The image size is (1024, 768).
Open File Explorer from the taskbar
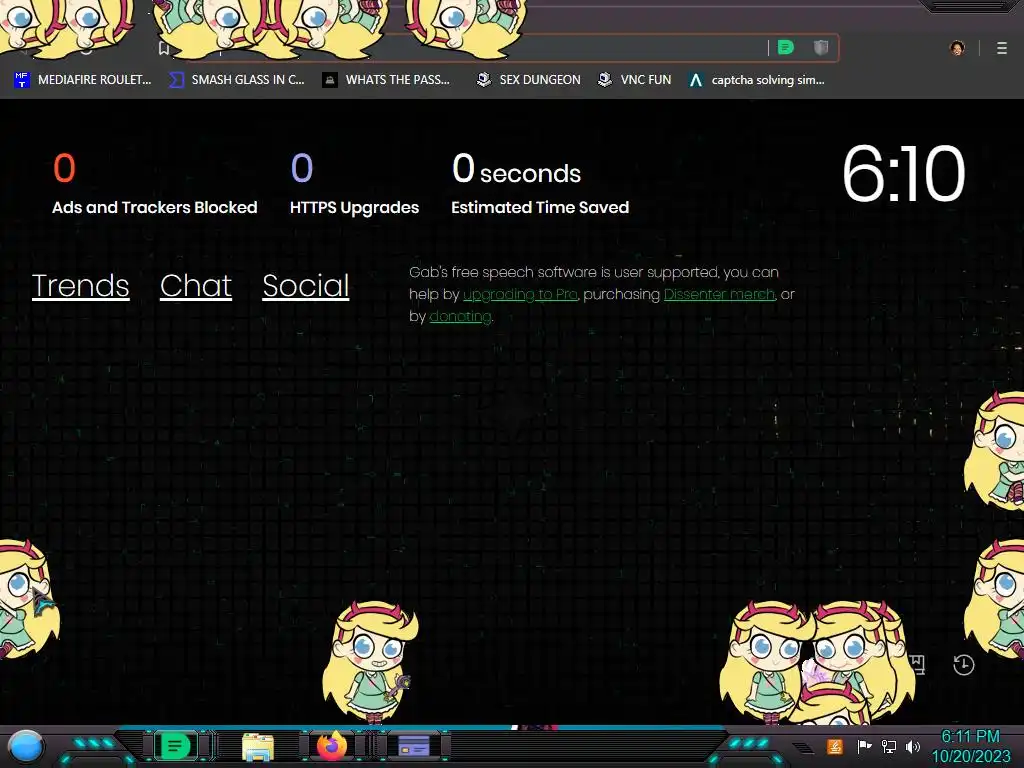coord(258,746)
